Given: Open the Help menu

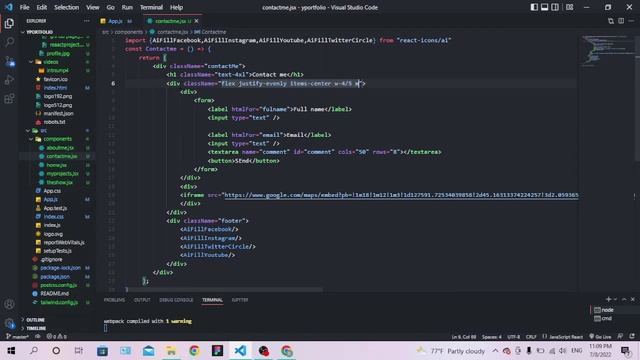Looking at the screenshot, I should [176, 7].
